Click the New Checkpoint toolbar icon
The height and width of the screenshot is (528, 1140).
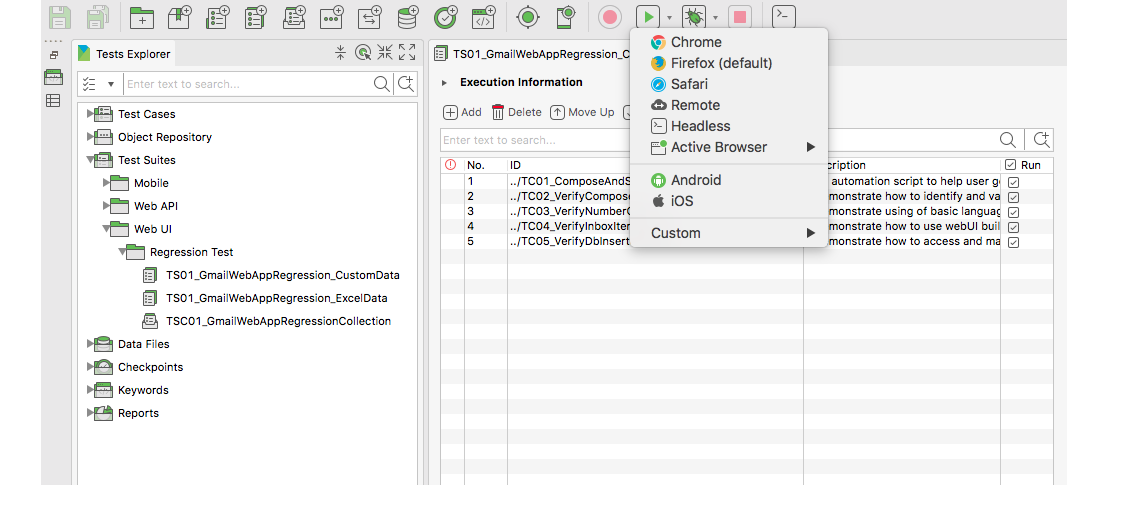pos(446,17)
